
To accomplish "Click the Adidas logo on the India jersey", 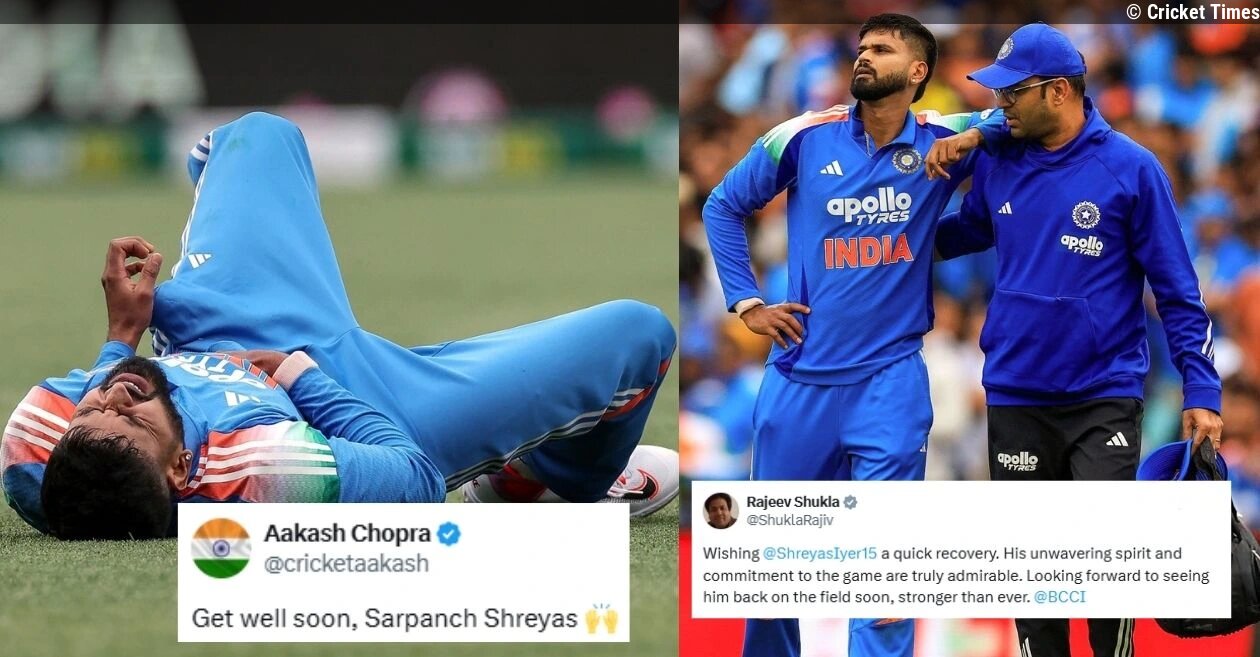I will click(832, 168).
